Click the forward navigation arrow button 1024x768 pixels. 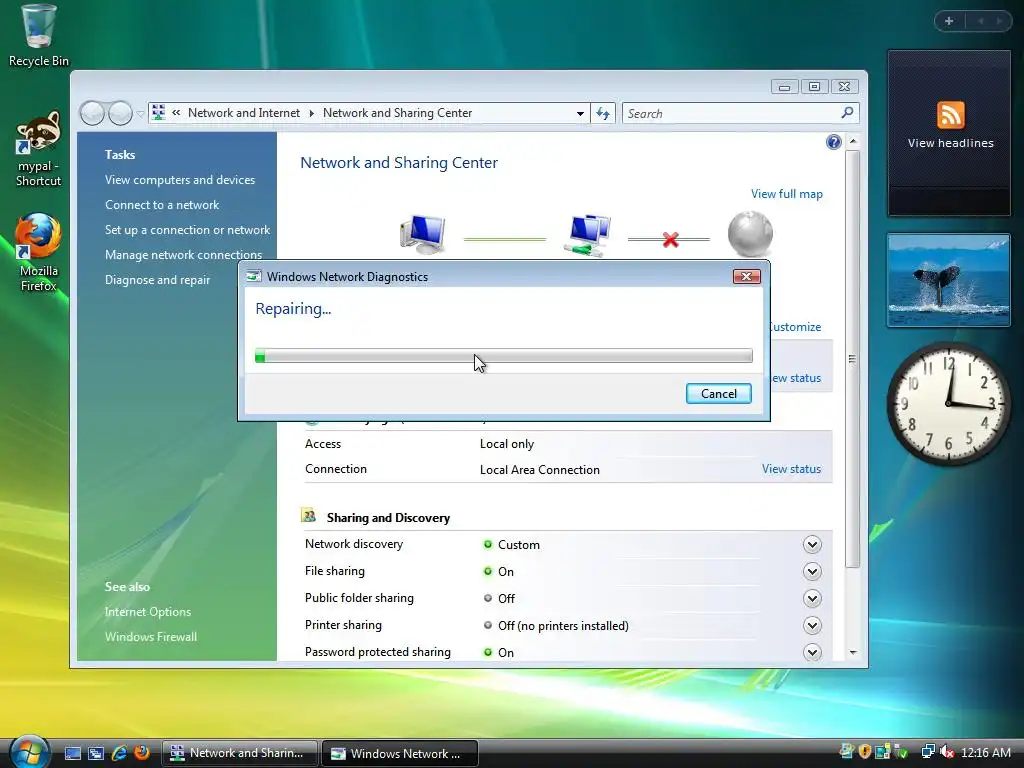[120, 114]
